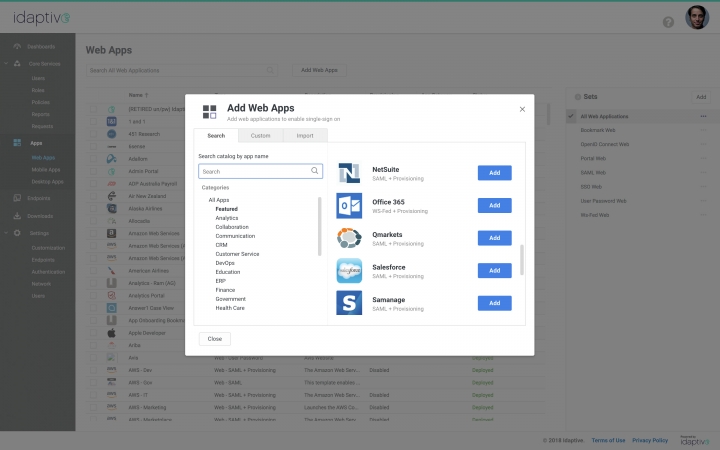Click the idaptive logo in header
The width and height of the screenshot is (720, 450).
[x=41, y=17]
